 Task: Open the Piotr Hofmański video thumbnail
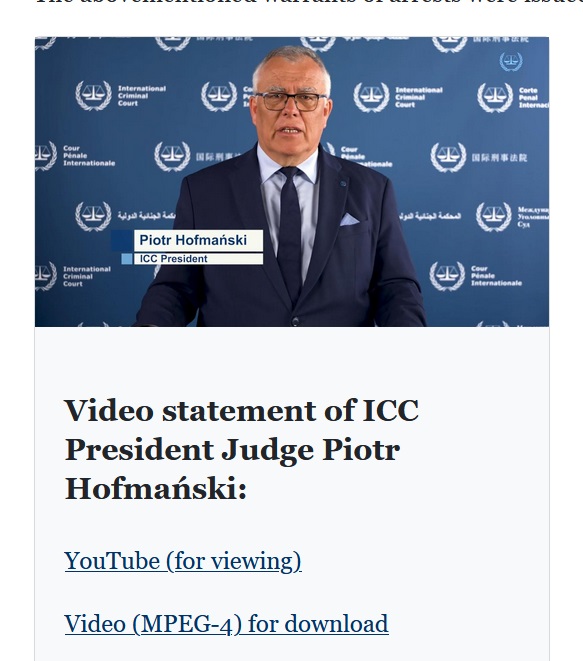(292, 182)
